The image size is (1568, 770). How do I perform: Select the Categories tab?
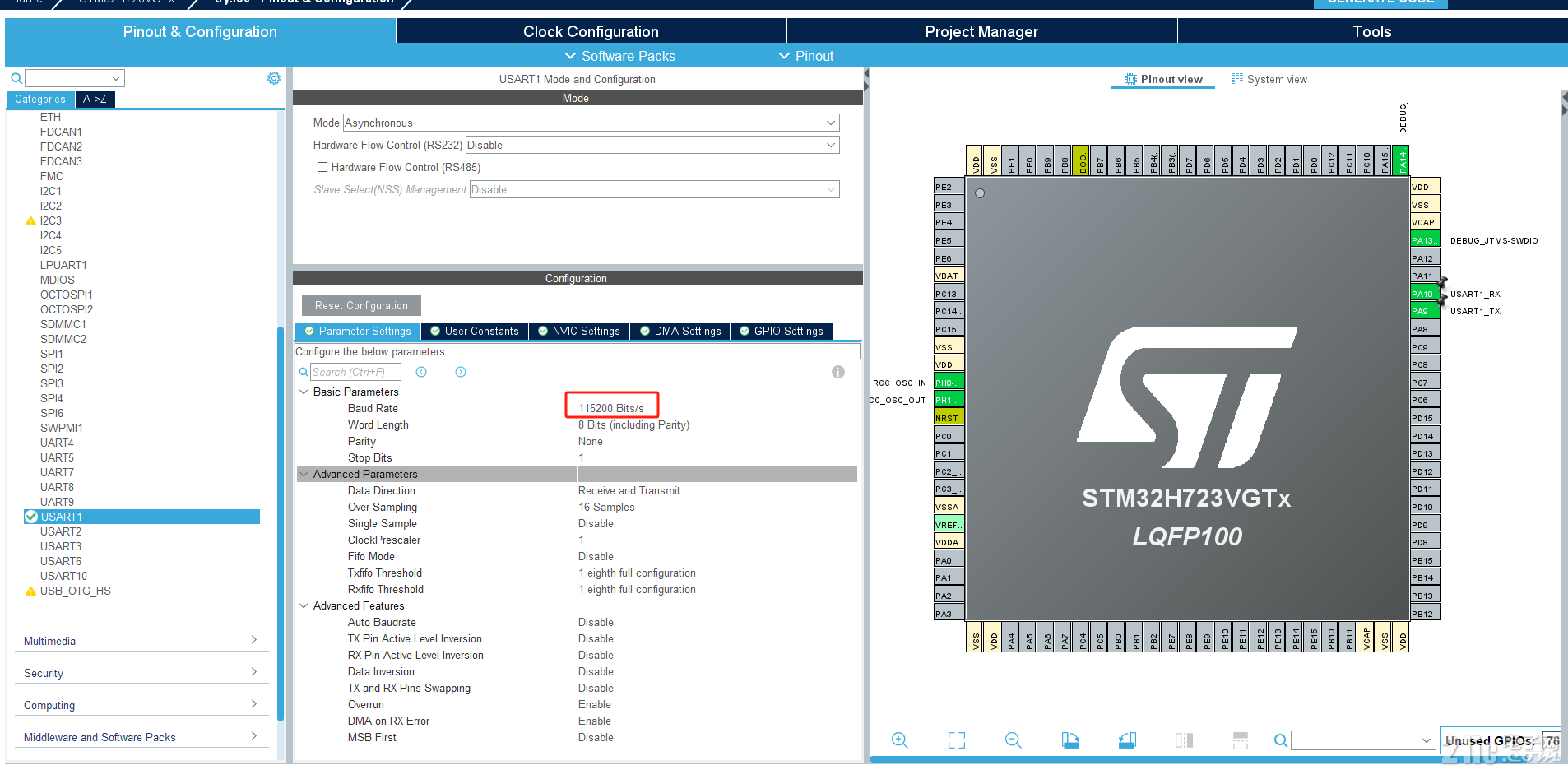tap(40, 99)
